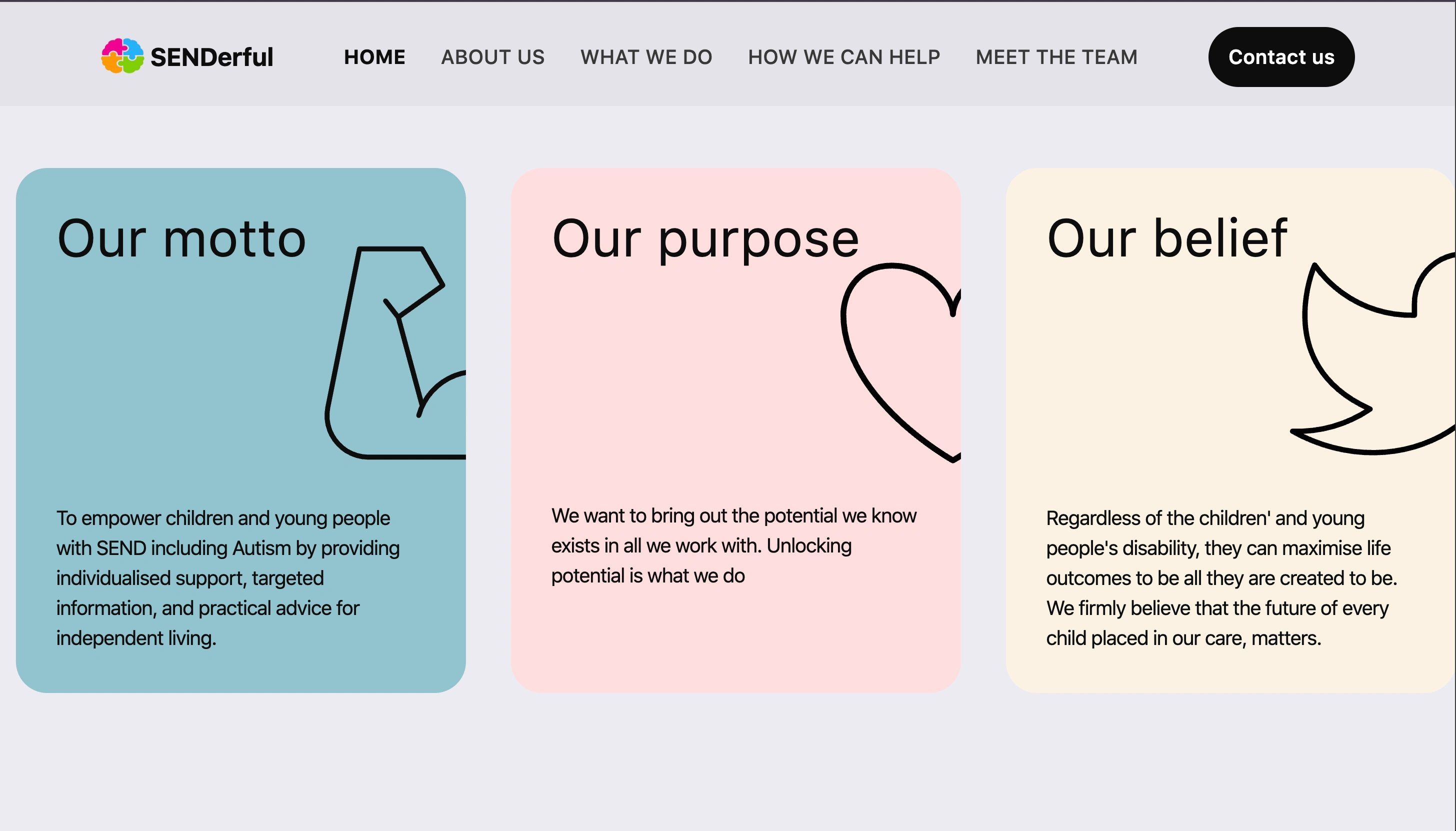Navigate to HOW WE CAN HELP
The image size is (1456, 831).
(x=843, y=57)
